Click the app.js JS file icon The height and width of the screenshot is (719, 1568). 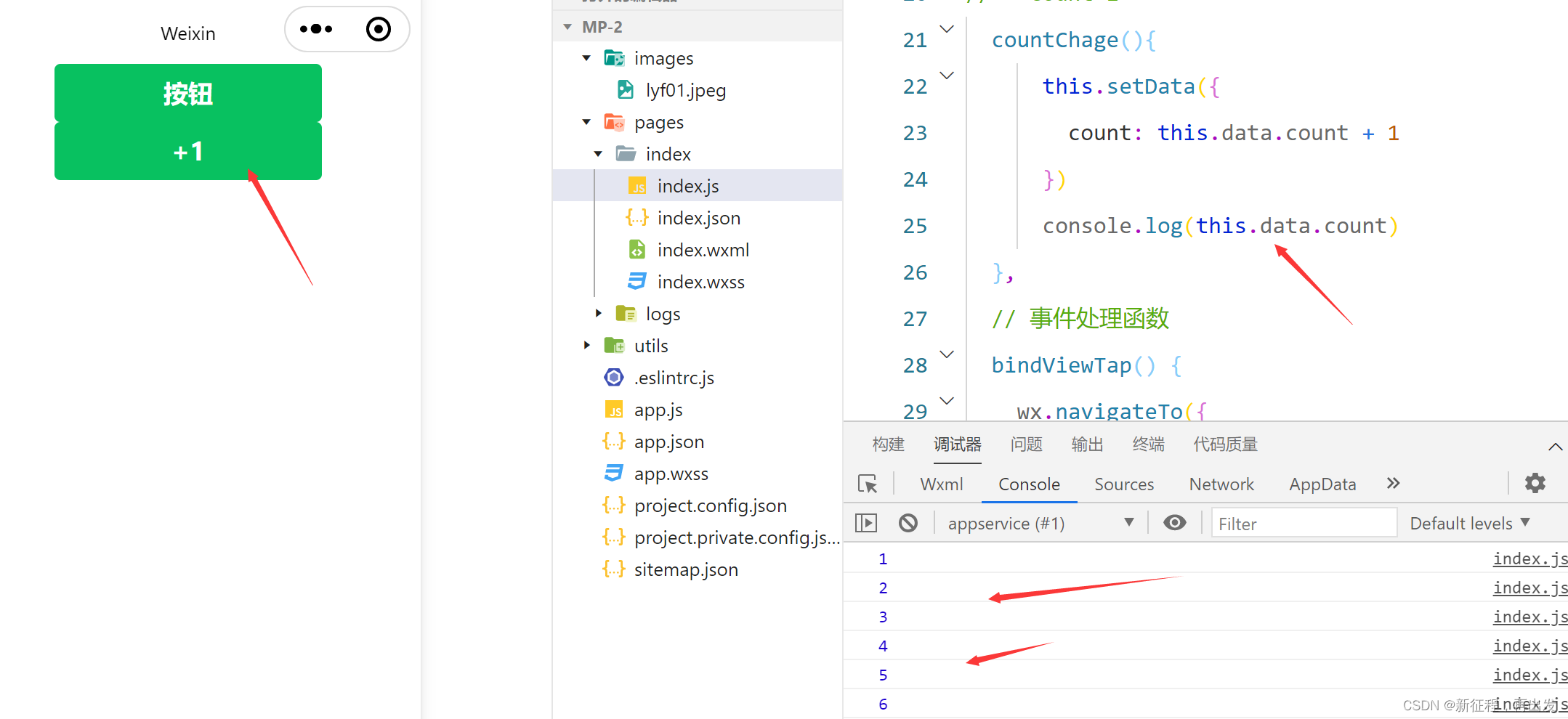[x=614, y=410]
